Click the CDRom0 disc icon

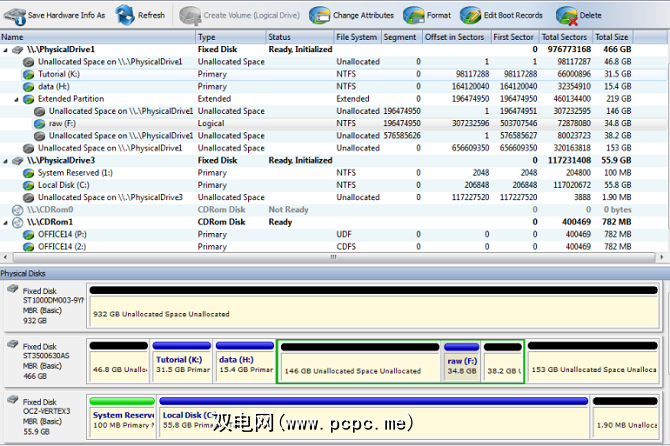pyautogui.click(x=17, y=210)
